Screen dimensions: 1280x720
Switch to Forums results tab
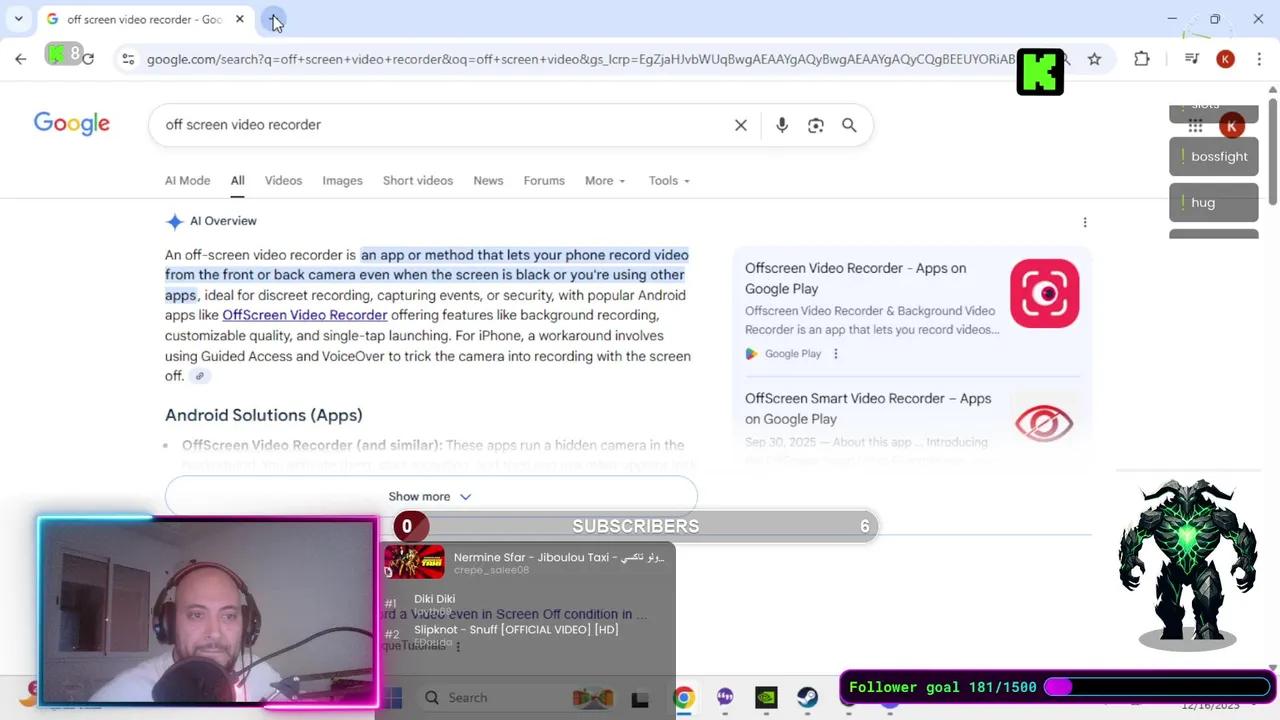pyautogui.click(x=544, y=181)
